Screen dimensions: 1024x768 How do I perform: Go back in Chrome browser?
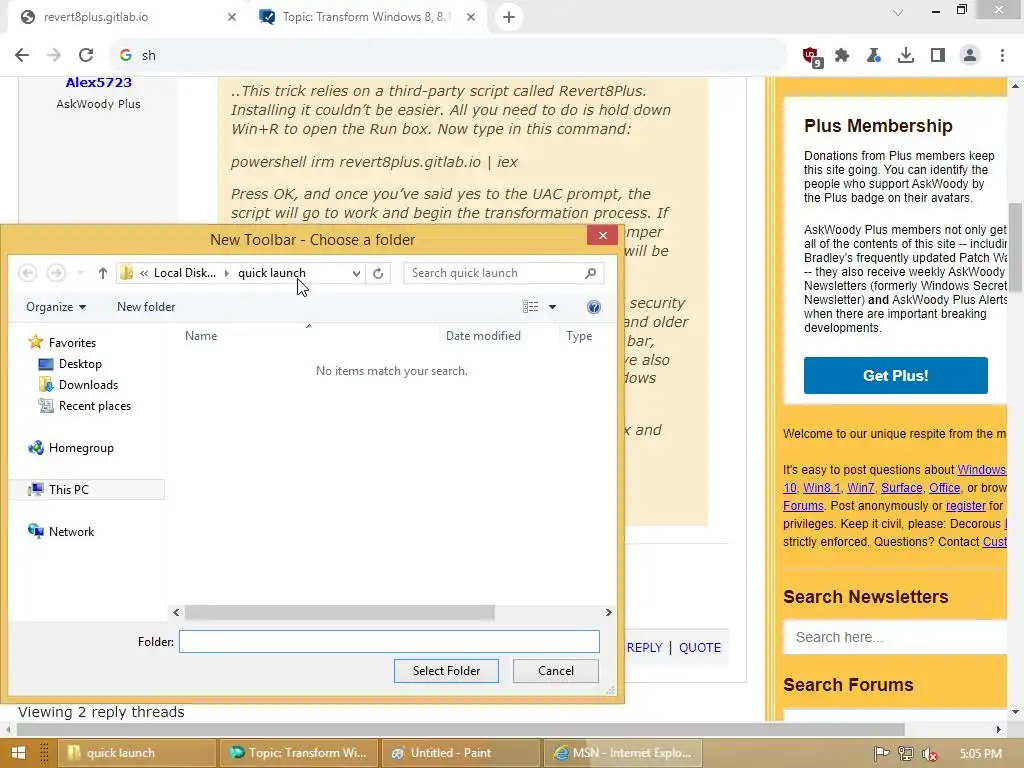click(22, 56)
